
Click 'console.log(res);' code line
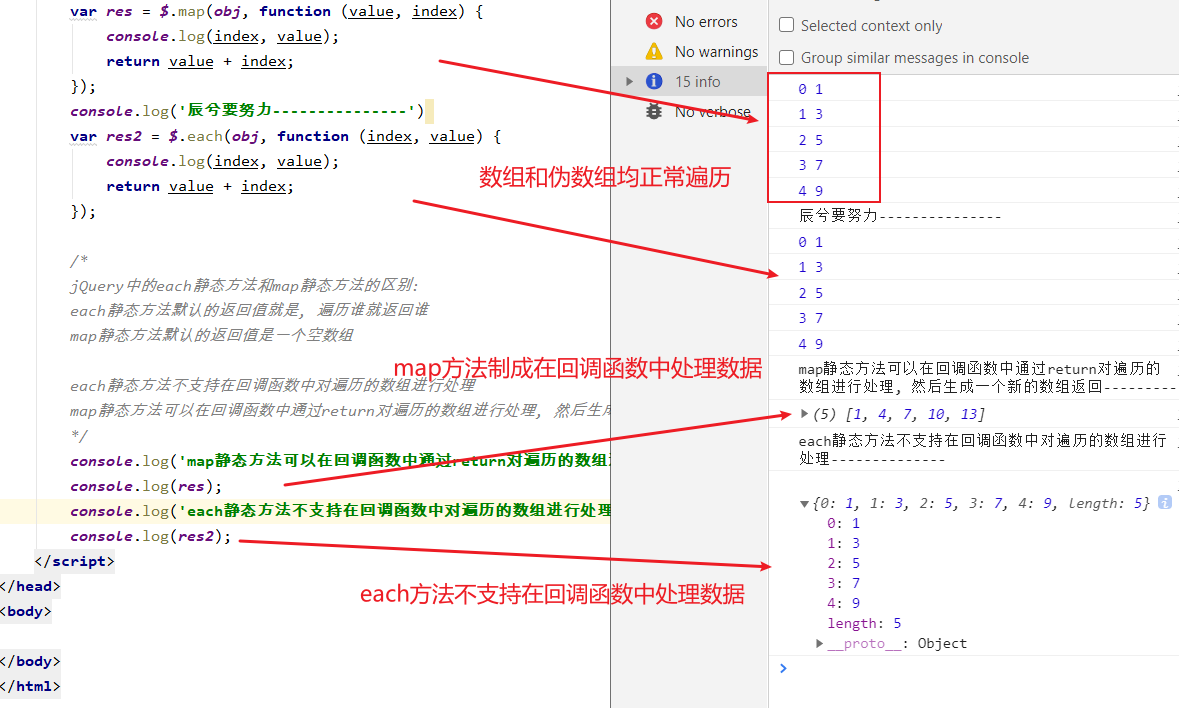coord(146,486)
